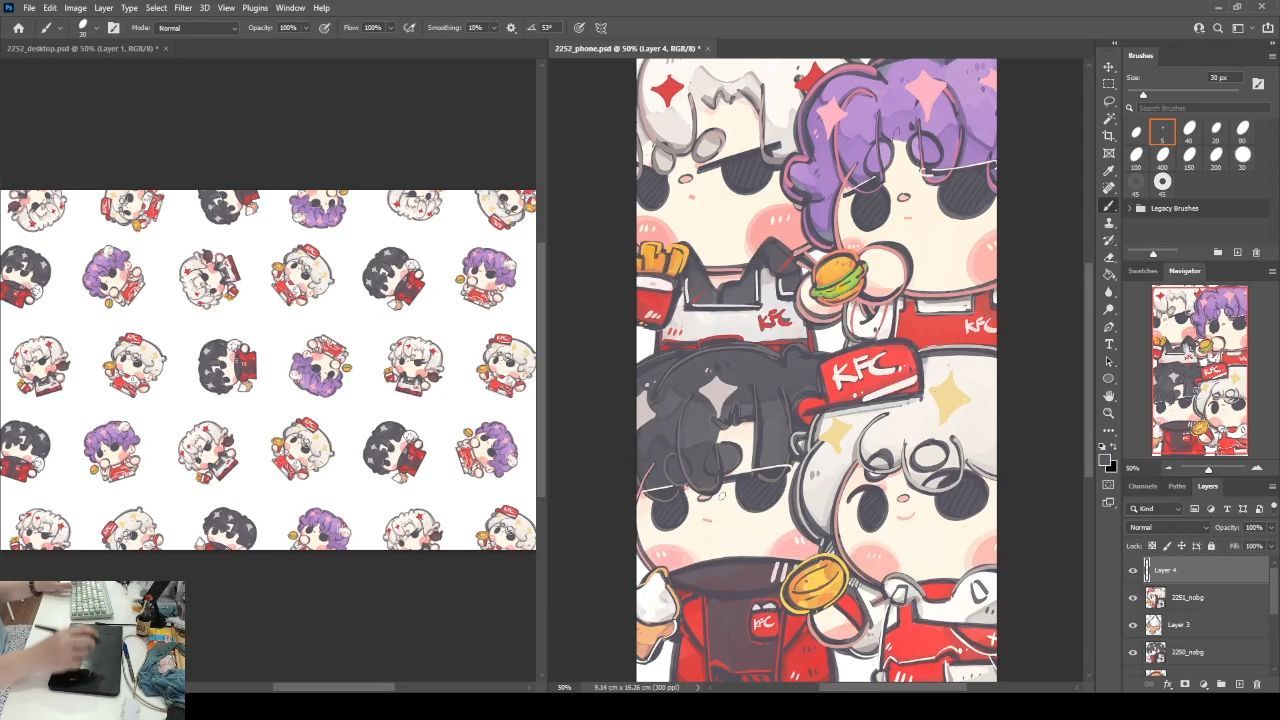The height and width of the screenshot is (720, 1280).
Task: Select the Lasso tool
Action: (x=1108, y=102)
